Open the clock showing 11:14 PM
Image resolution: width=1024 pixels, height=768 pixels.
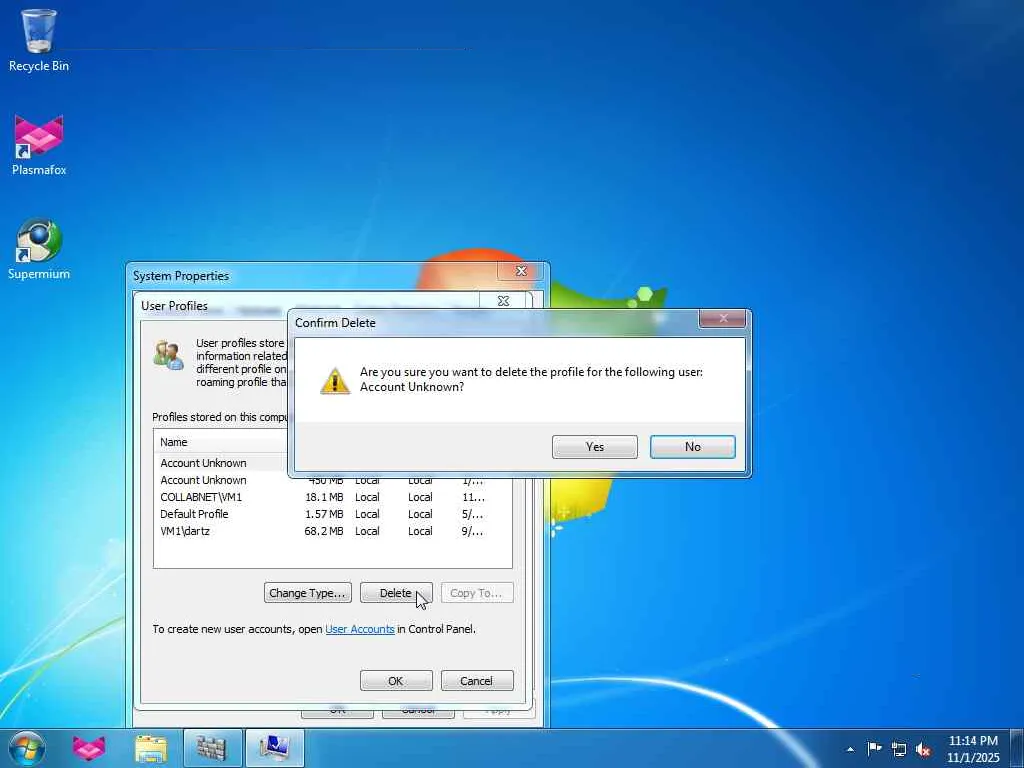(973, 748)
